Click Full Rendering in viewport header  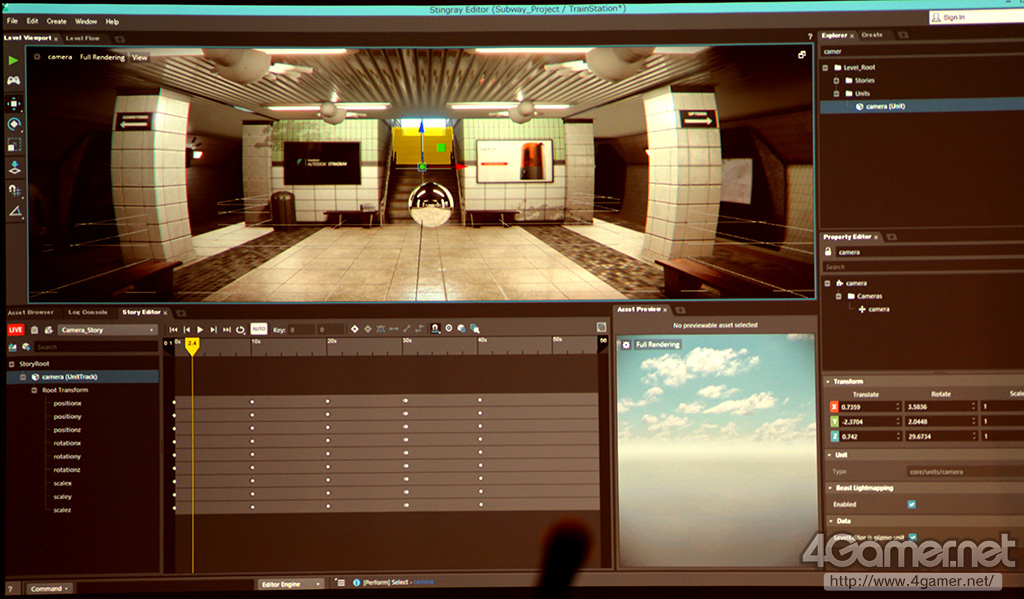coord(102,57)
